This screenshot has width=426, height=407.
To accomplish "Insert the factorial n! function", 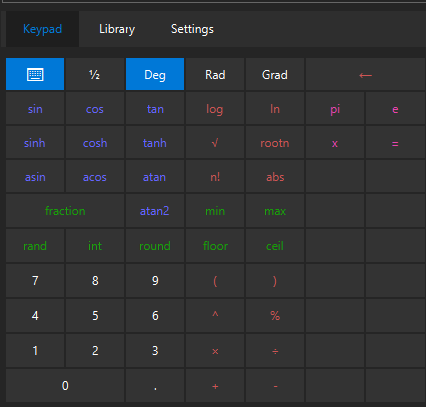I will pos(215,177).
